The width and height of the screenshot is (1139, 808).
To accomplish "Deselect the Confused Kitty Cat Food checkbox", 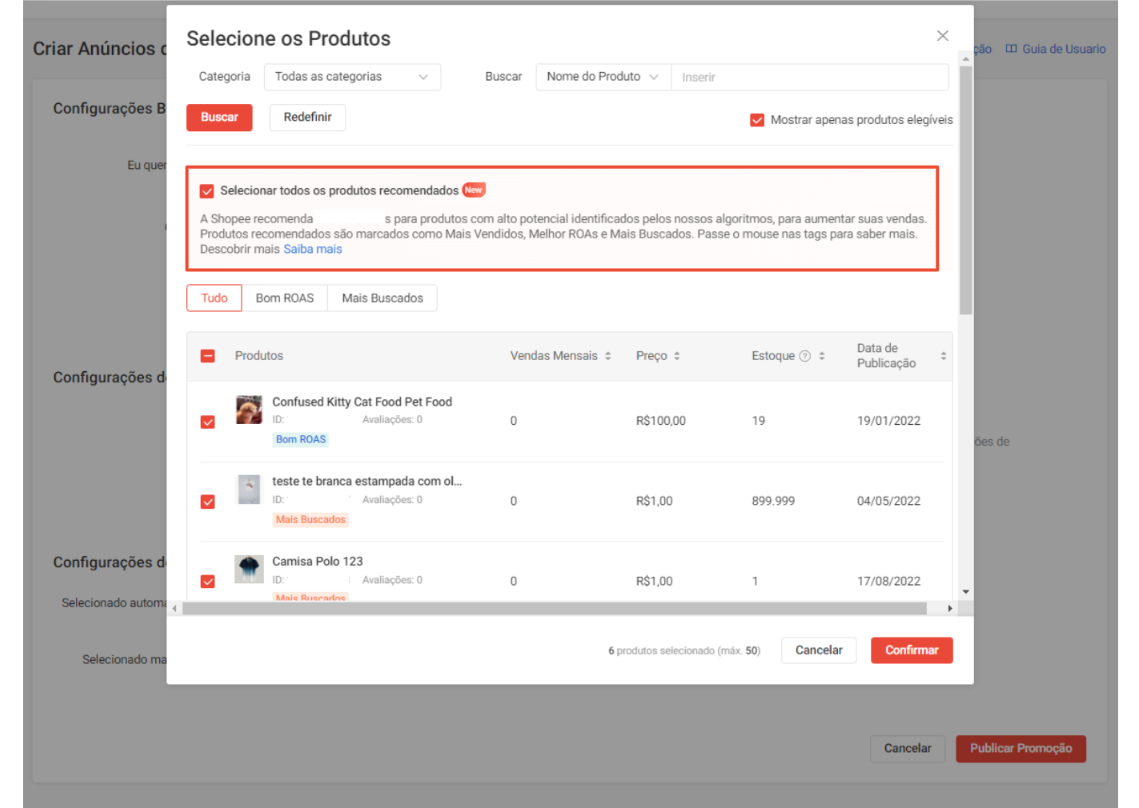I will 208,422.
